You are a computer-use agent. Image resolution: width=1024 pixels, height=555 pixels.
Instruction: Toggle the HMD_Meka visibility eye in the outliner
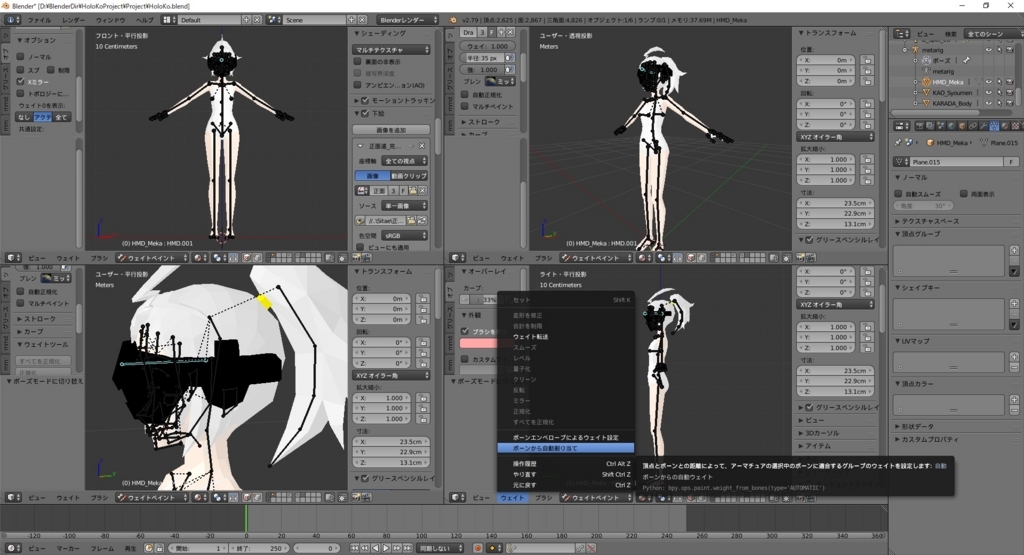[x=989, y=82]
